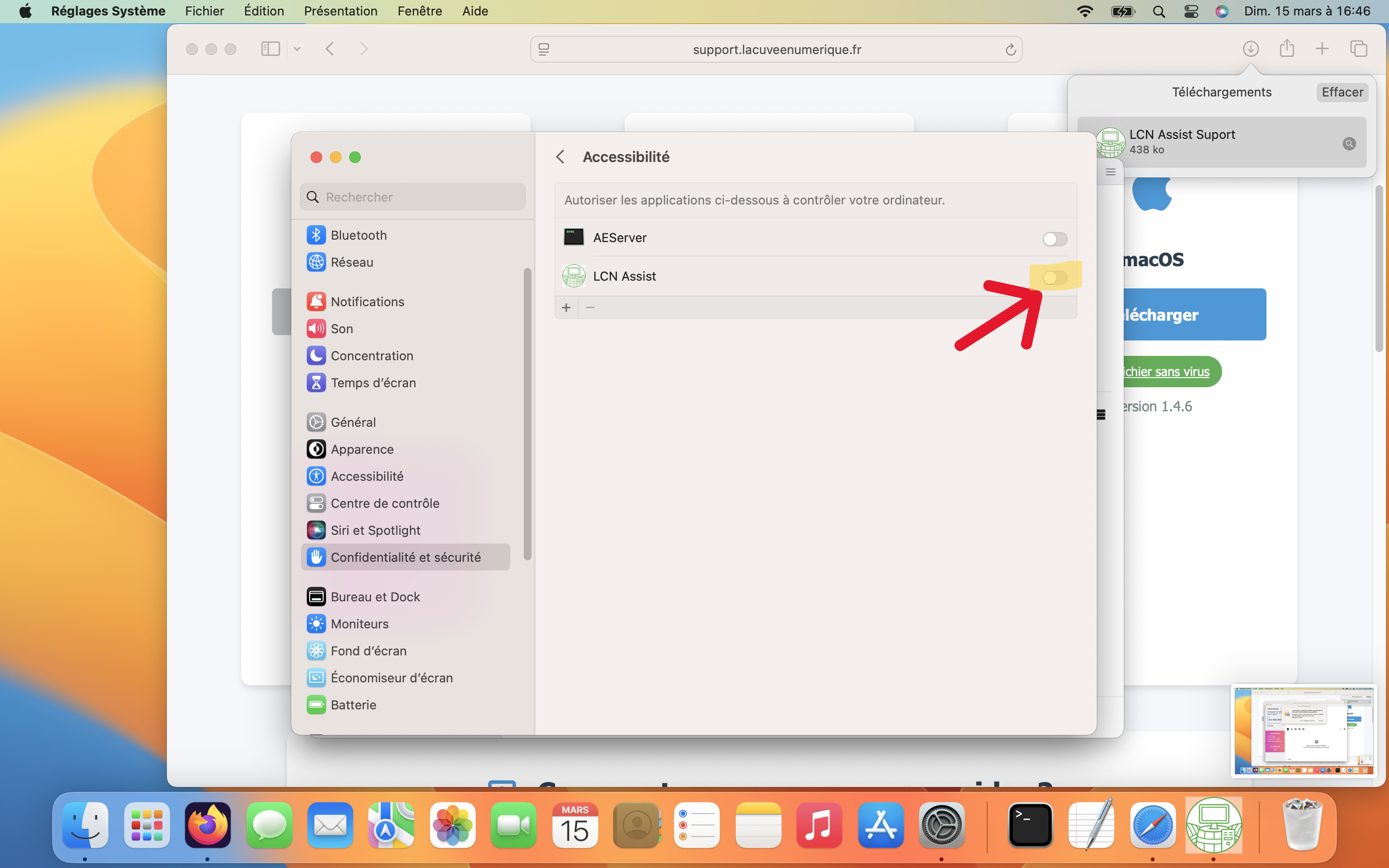Click the Safari page vertical scrollbar

(x=1379, y=269)
